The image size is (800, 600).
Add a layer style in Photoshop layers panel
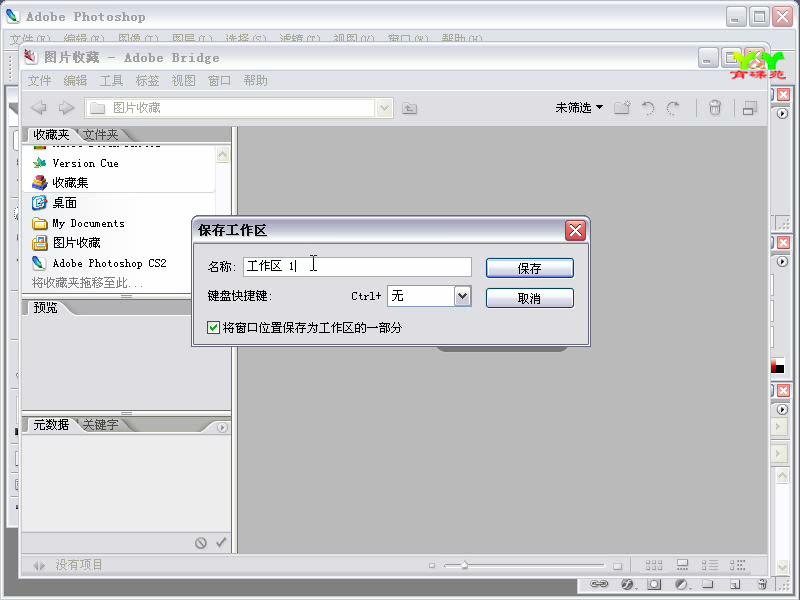[628, 584]
